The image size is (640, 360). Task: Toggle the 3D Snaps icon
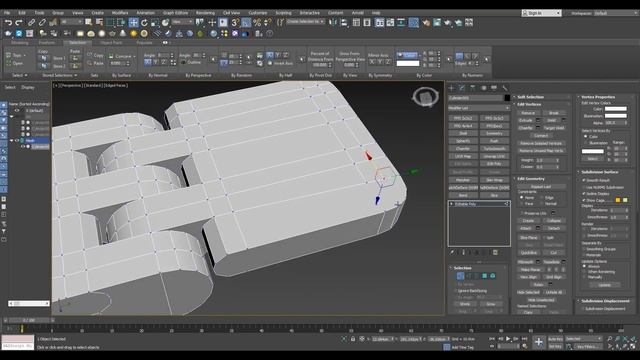tap(235, 22)
